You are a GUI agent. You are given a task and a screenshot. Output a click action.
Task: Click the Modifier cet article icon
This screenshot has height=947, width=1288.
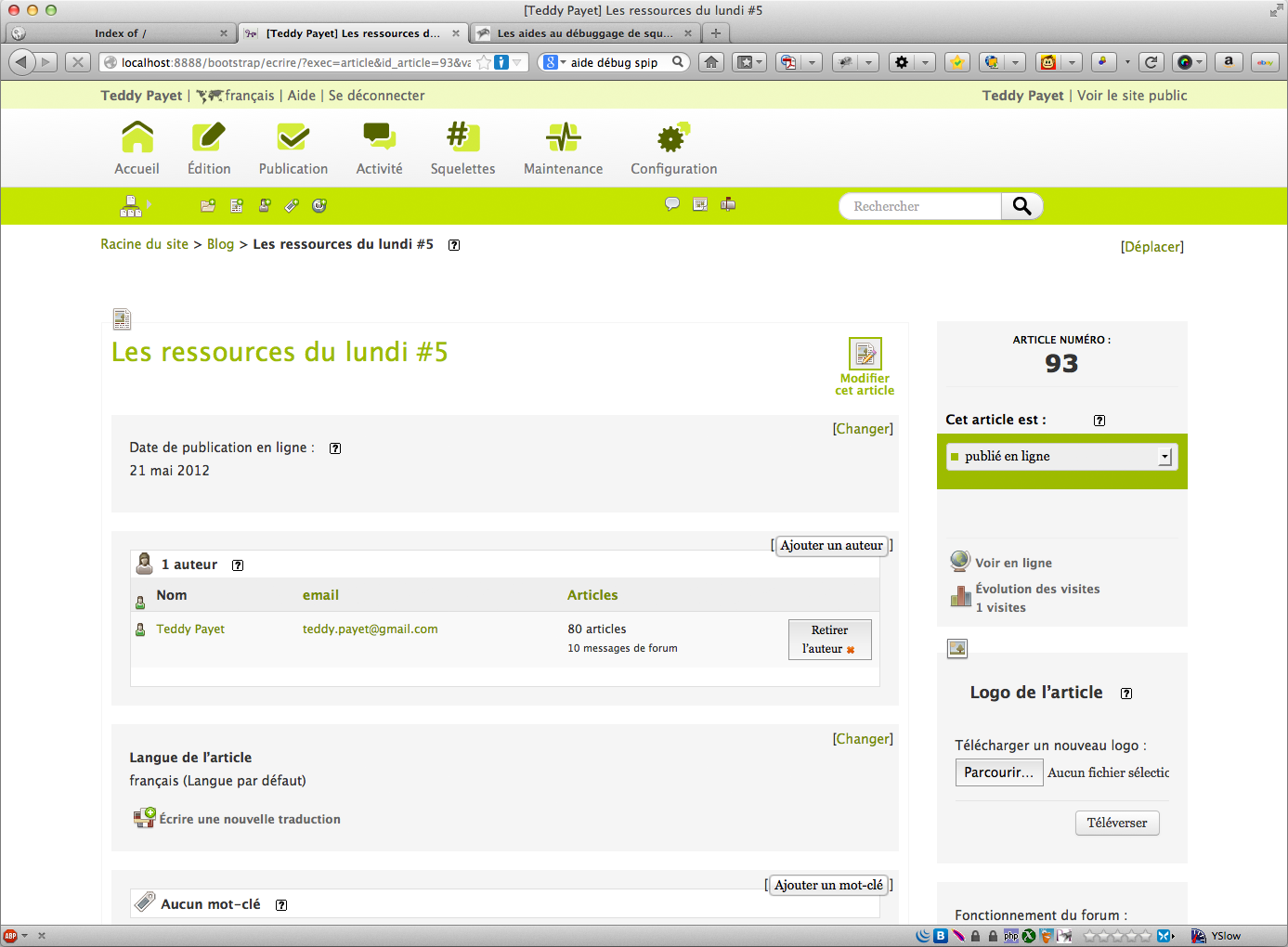(865, 355)
